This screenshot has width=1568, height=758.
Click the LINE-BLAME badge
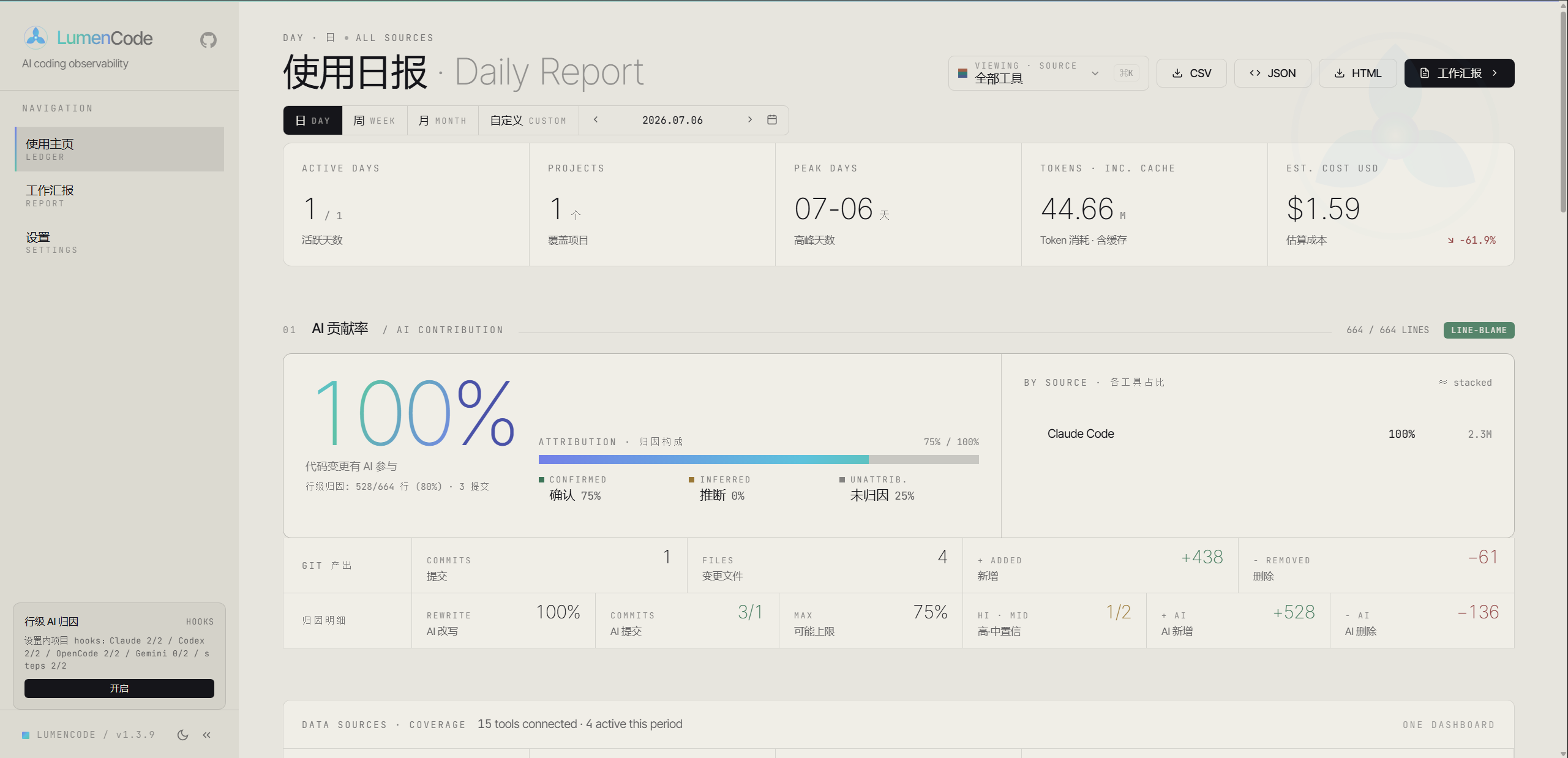tap(1479, 330)
